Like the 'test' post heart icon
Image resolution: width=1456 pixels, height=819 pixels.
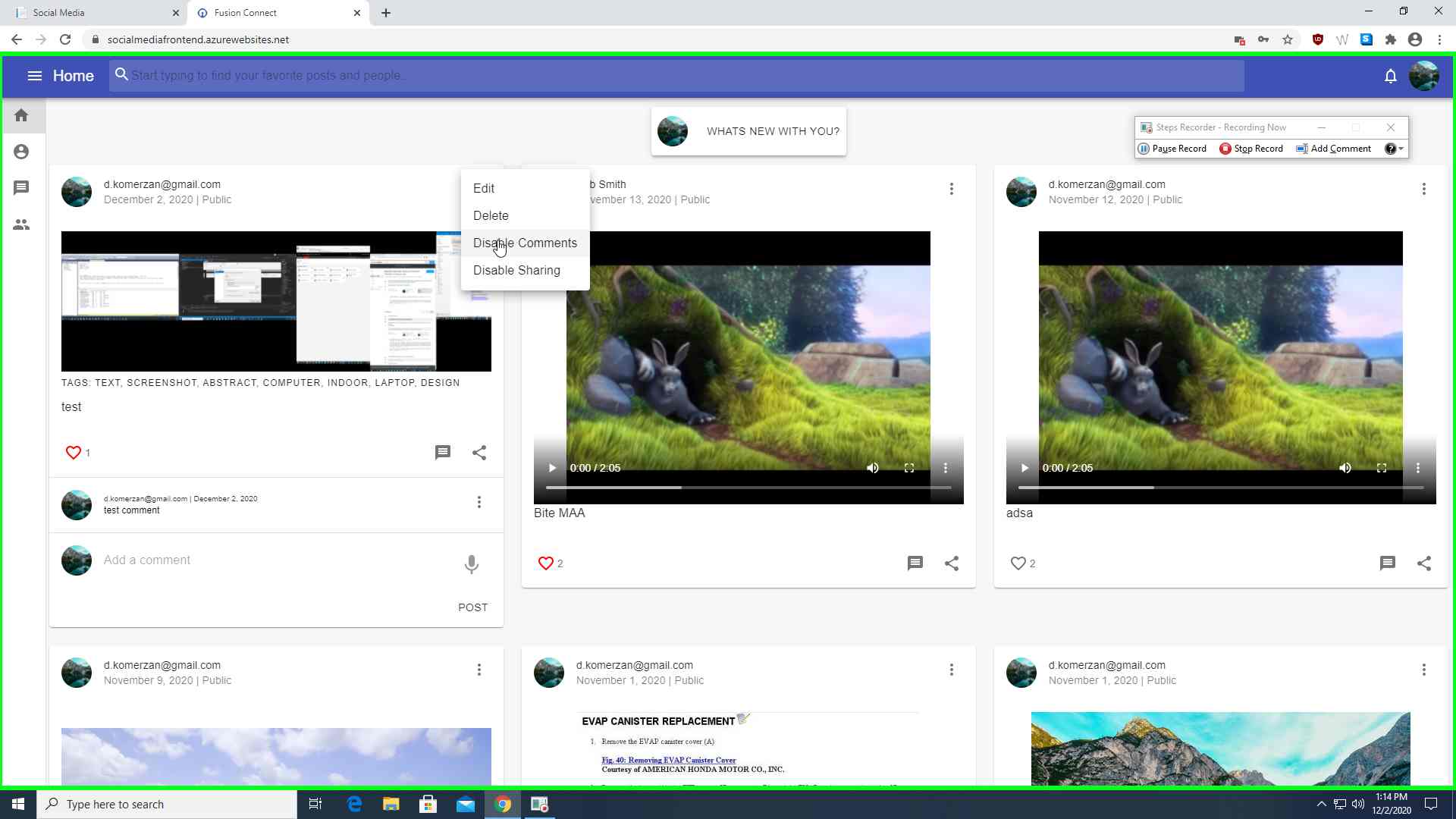[x=73, y=453]
